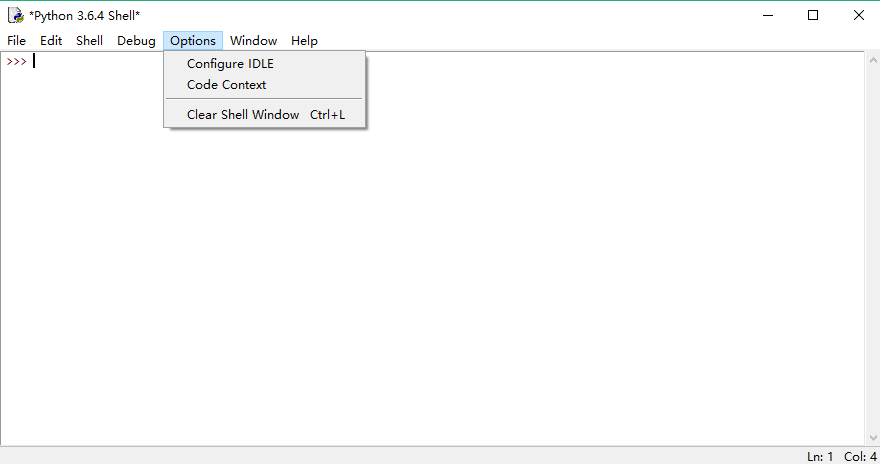Close the Python Shell window

859,15
